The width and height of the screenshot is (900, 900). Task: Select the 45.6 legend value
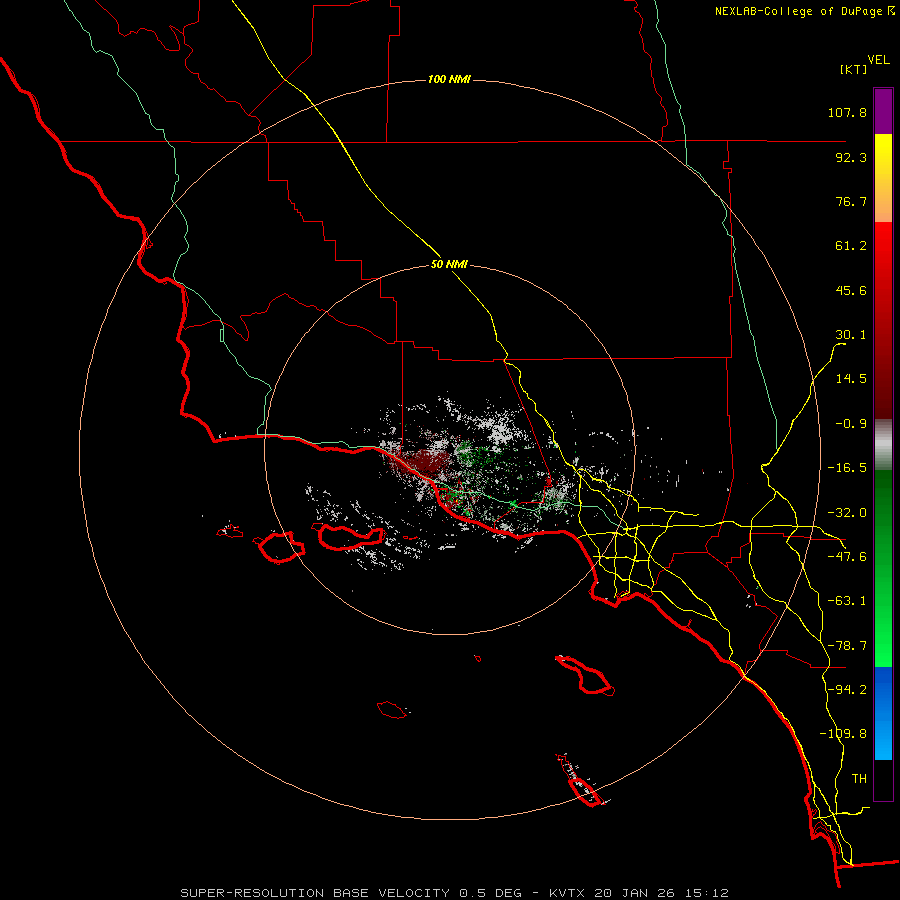click(851, 290)
